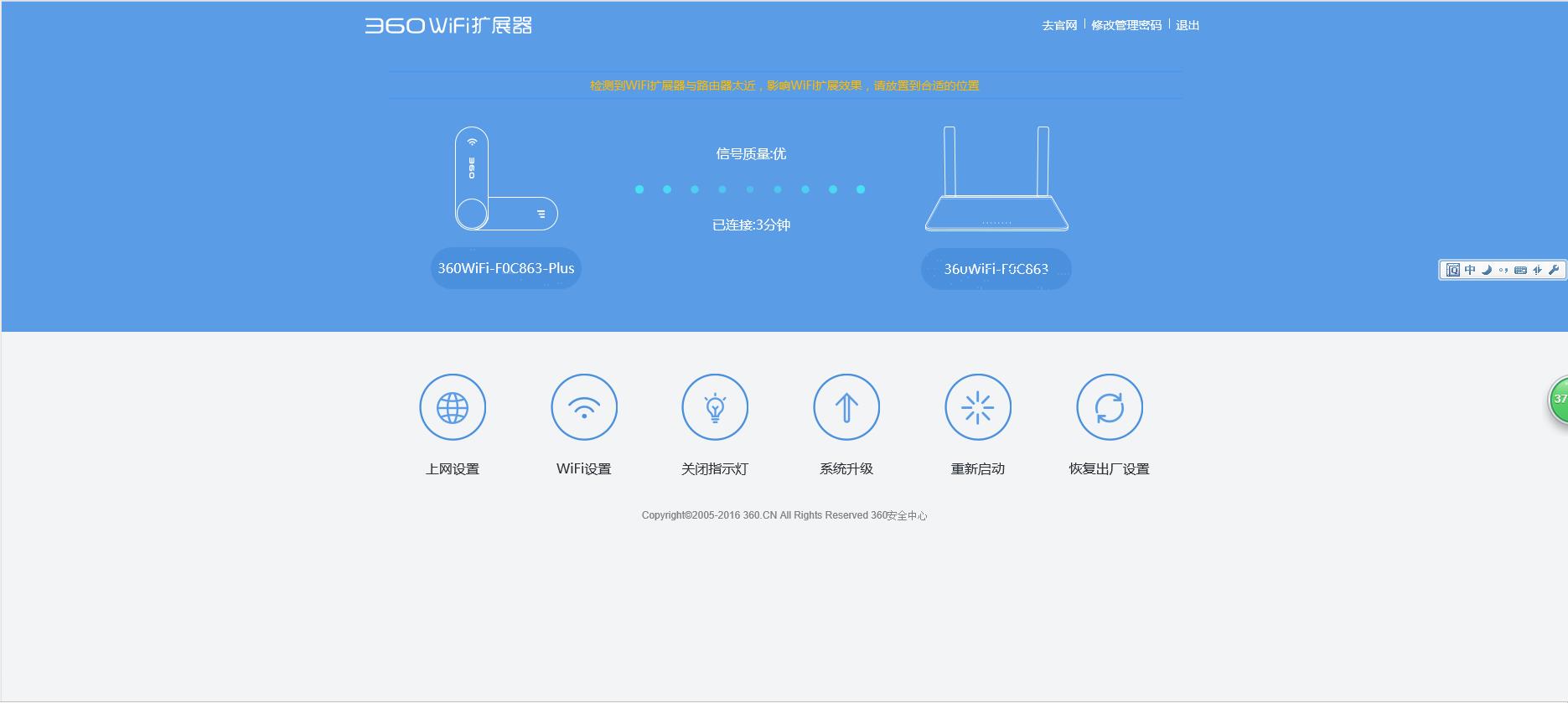Click the 退出 logout link
Image resolution: width=1568 pixels, height=703 pixels.
coord(1188,25)
